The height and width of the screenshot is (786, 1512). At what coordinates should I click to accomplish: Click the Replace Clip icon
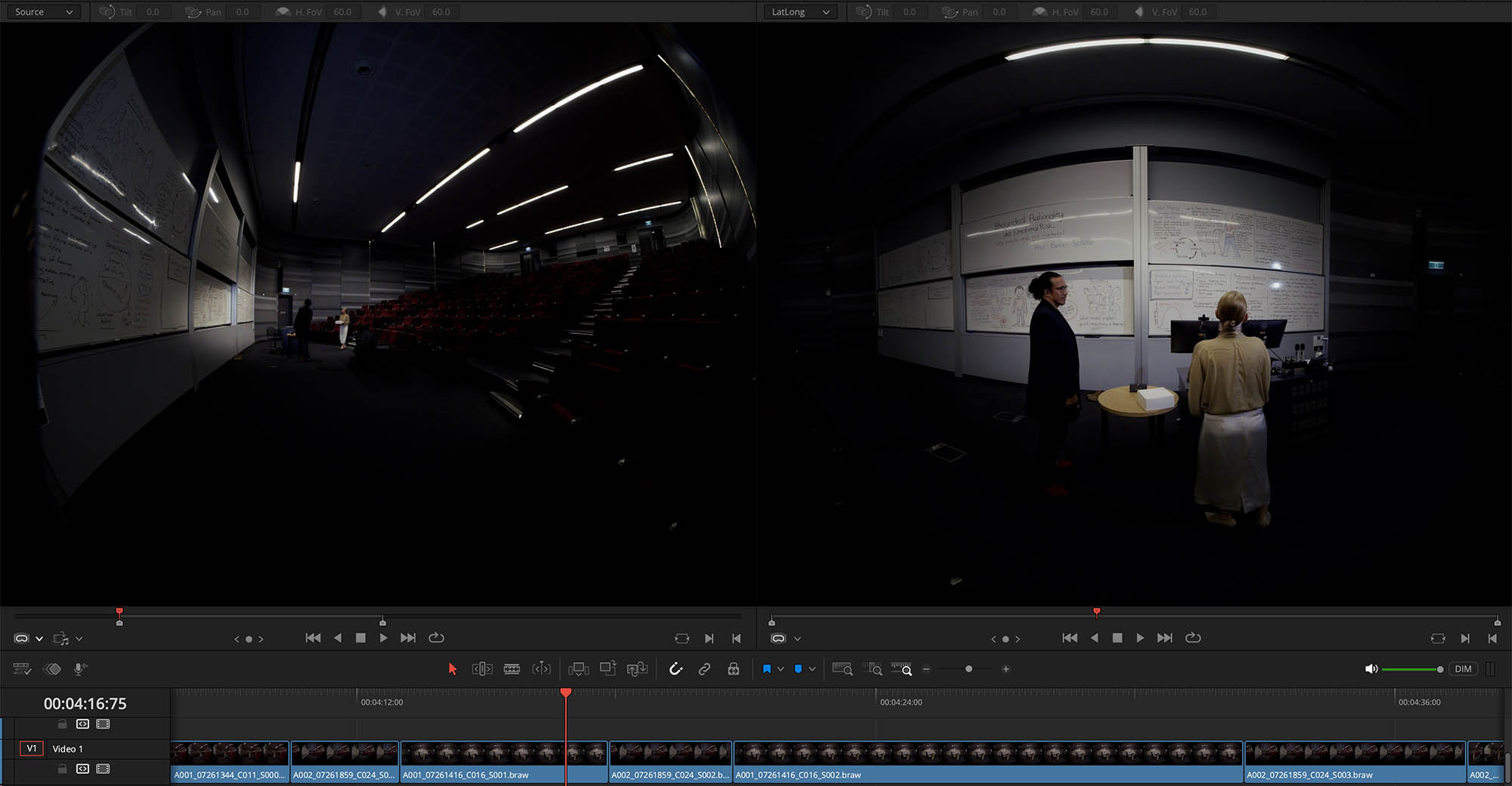pyautogui.click(x=637, y=669)
